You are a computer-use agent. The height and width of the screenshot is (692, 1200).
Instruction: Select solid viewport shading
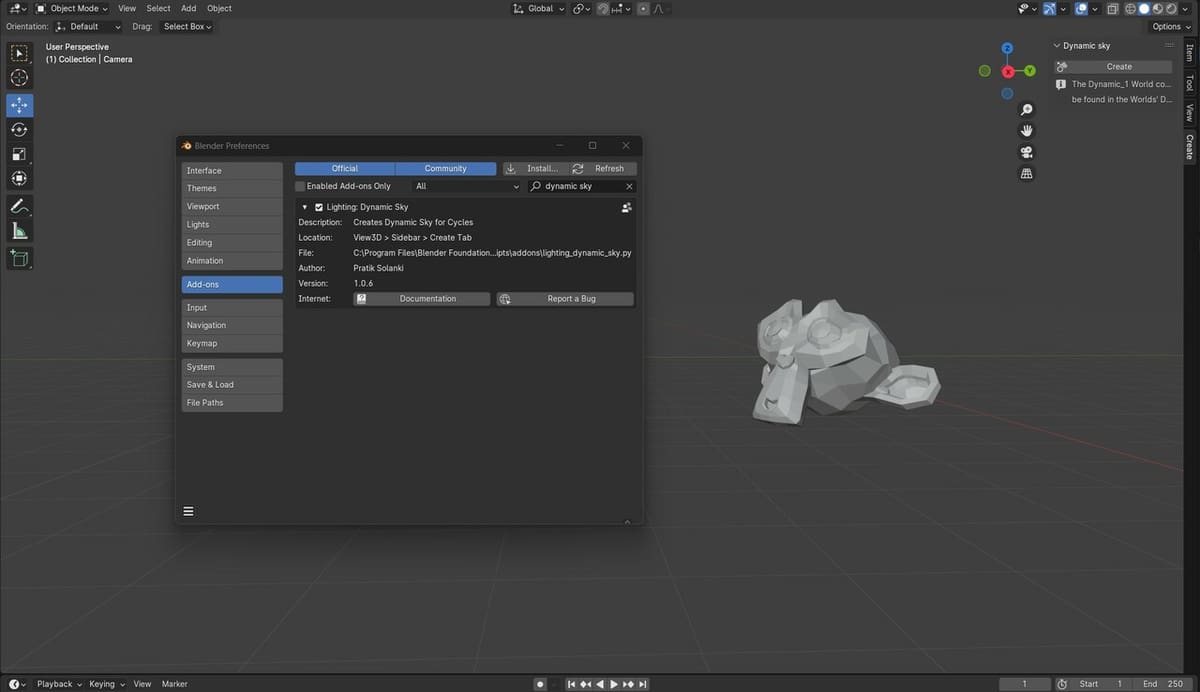(x=1144, y=9)
